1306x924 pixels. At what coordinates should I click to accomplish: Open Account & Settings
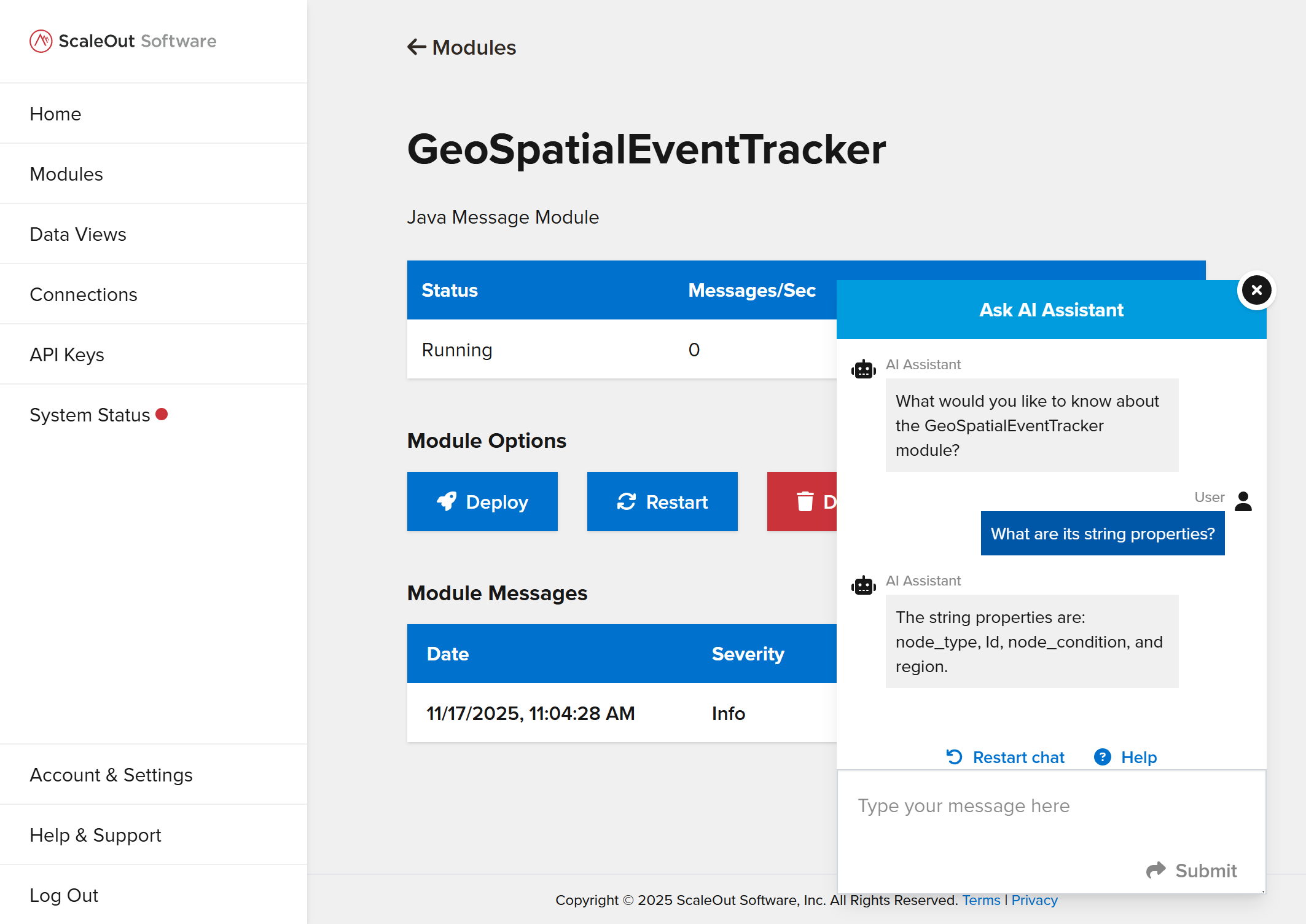(111, 775)
